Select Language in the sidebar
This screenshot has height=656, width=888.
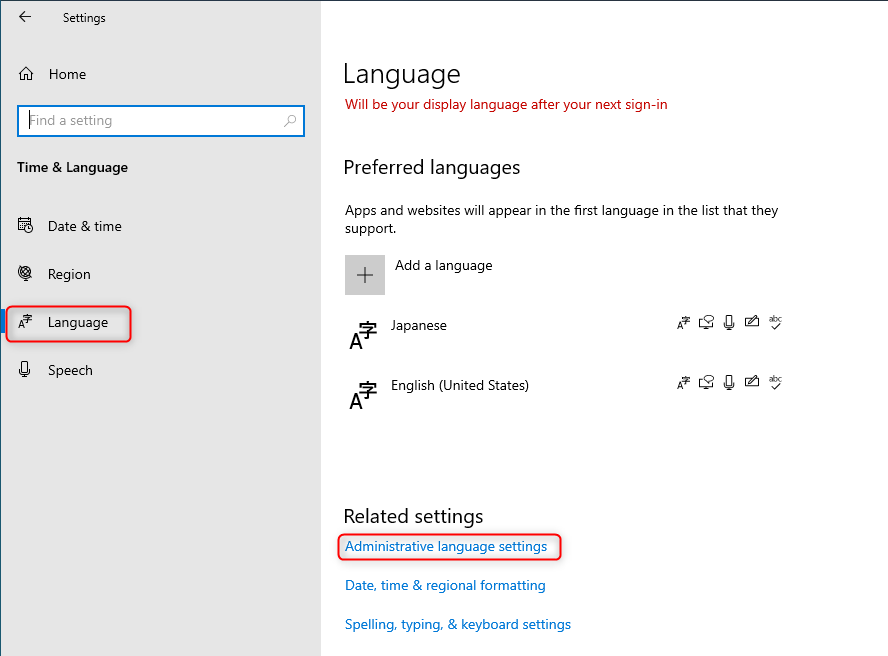77,322
